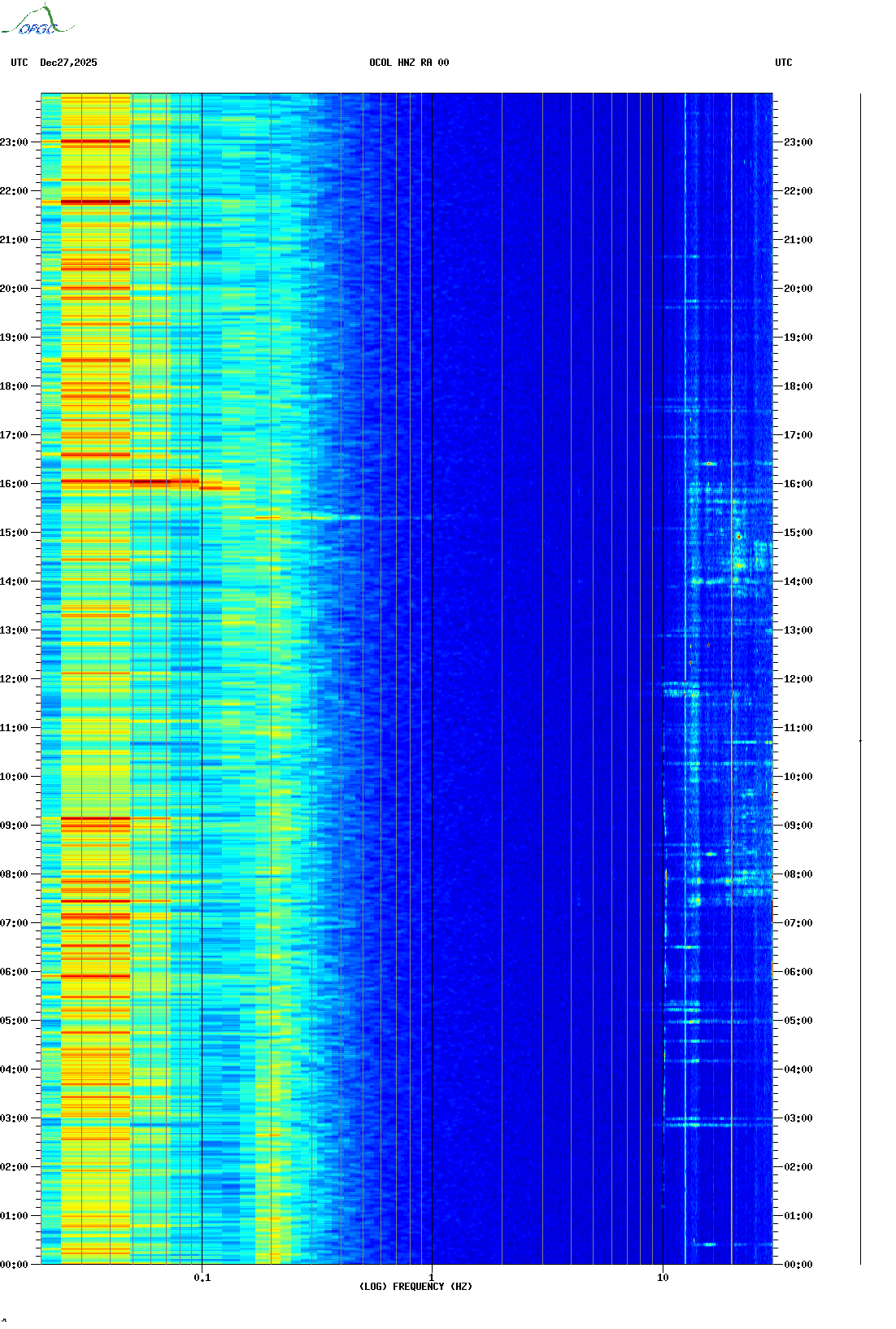
Task: Click 02:00 on the right time axis
Action: pos(798,1167)
